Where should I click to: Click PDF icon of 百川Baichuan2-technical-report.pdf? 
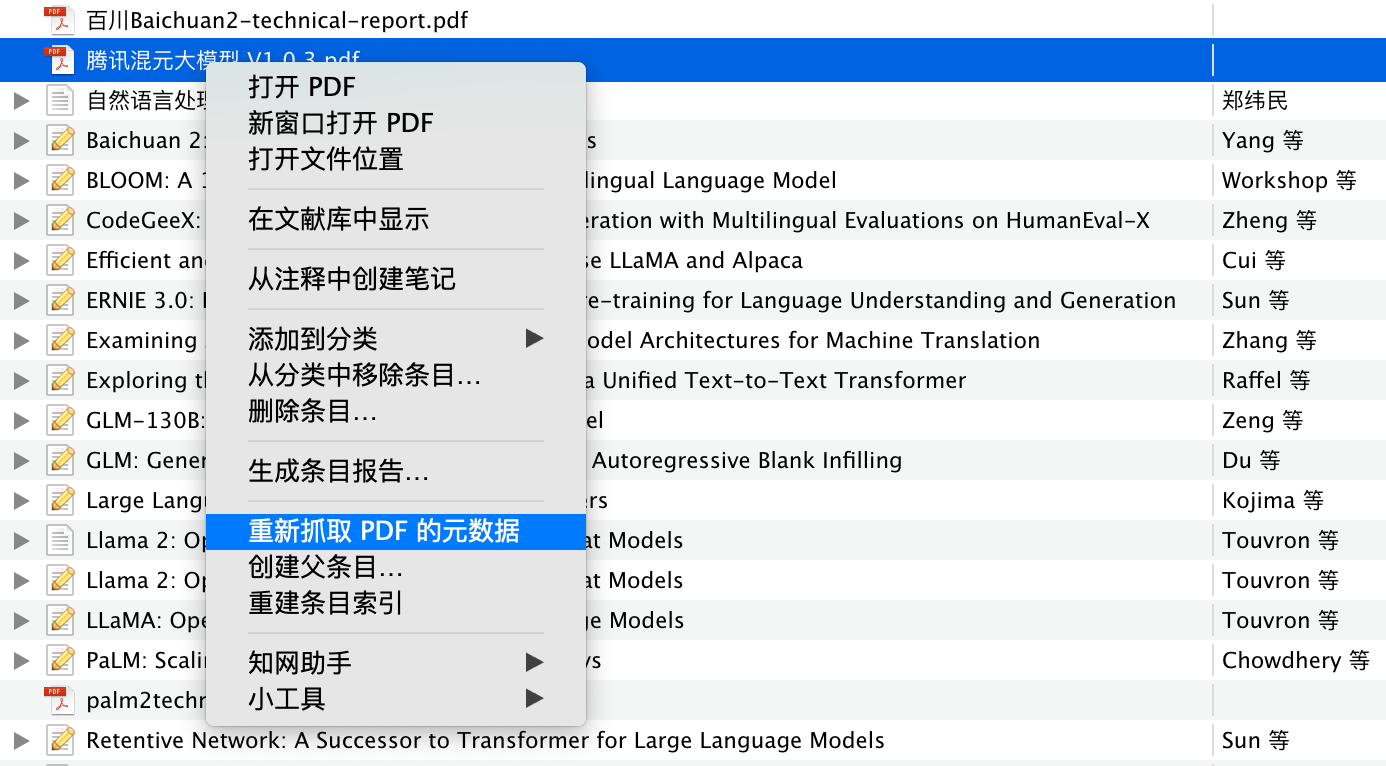pyautogui.click(x=60, y=20)
